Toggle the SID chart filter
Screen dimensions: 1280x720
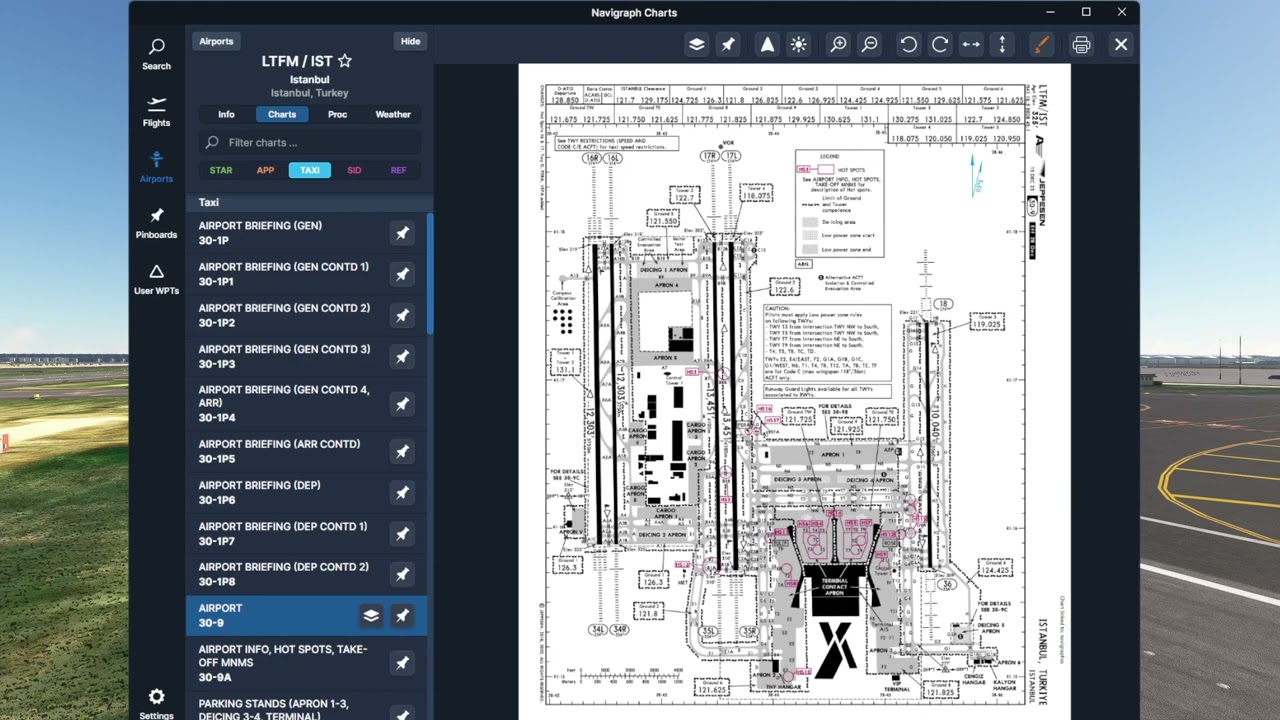coord(354,170)
